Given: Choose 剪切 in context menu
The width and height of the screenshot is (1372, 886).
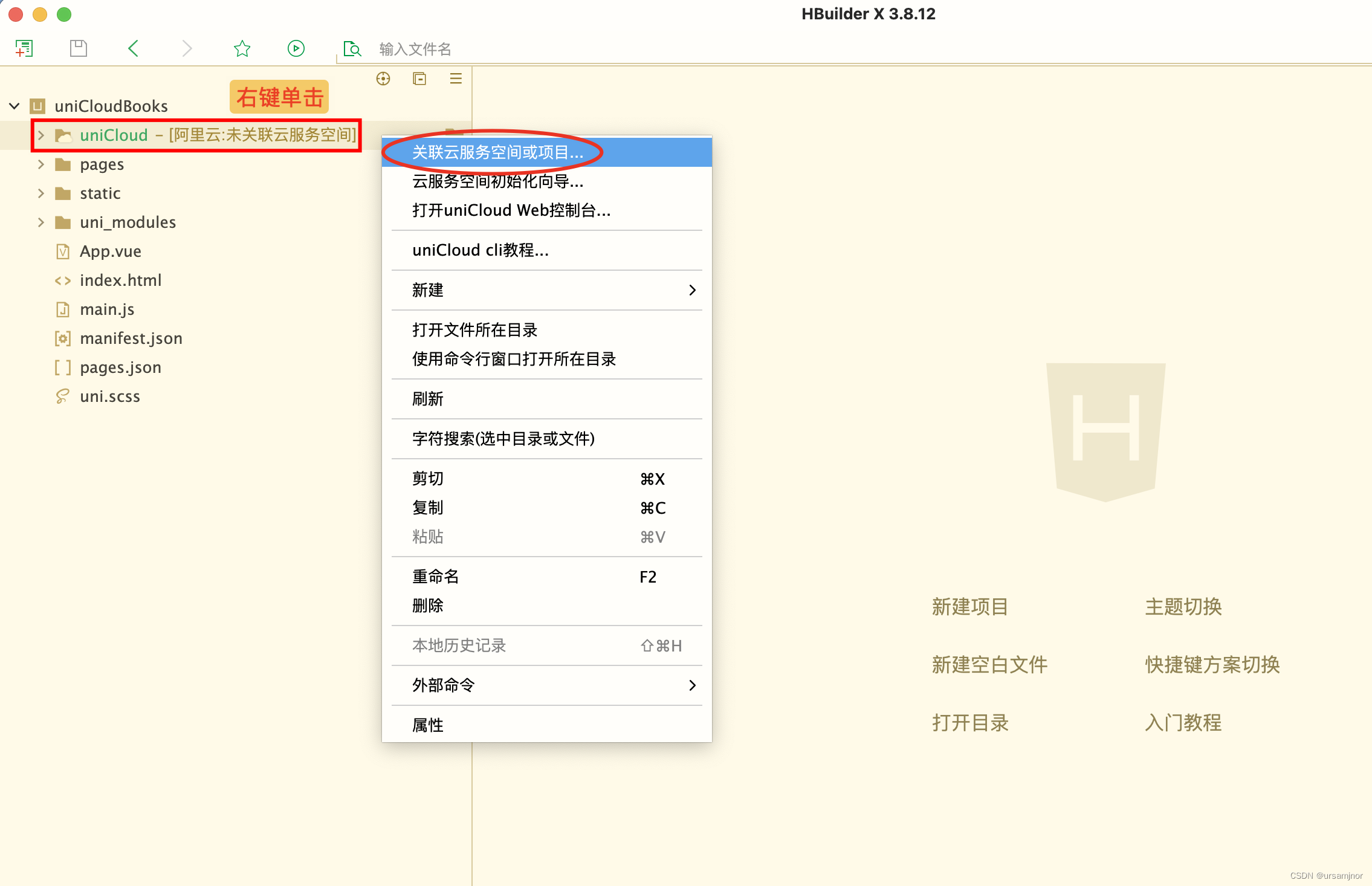Looking at the screenshot, I should tap(547, 479).
